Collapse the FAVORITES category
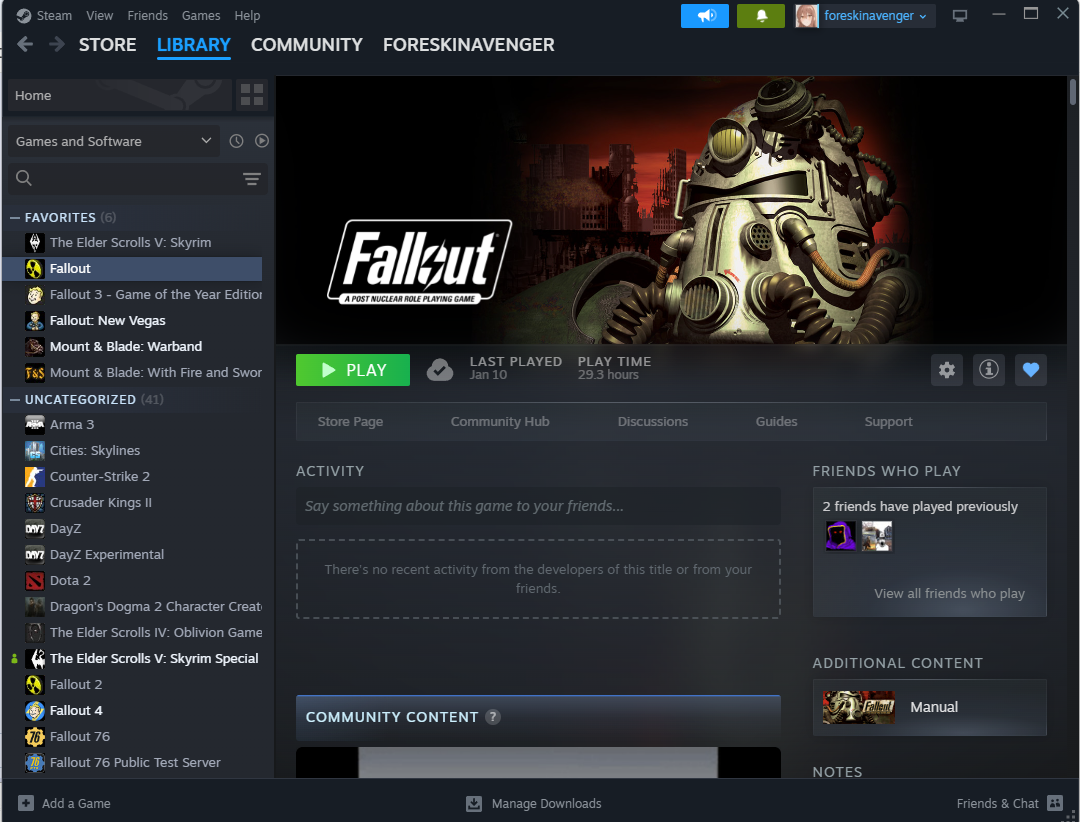This screenshot has width=1080, height=822. (14, 218)
